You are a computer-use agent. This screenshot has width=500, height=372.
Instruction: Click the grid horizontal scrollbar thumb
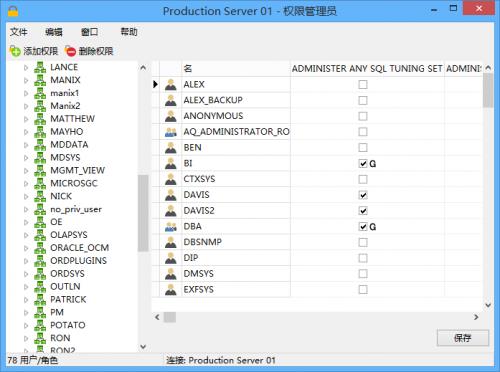tap(170, 317)
